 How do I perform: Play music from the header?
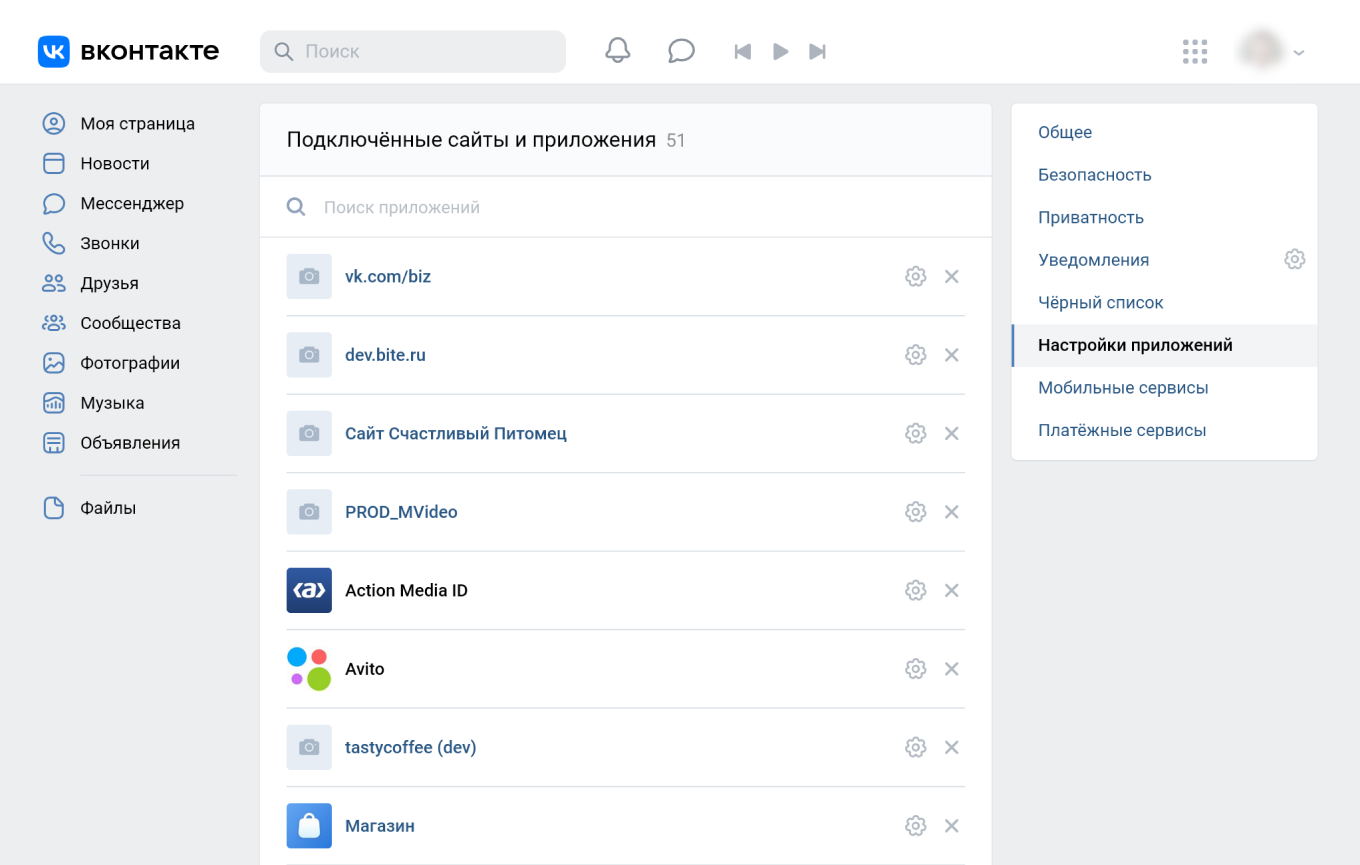click(781, 51)
